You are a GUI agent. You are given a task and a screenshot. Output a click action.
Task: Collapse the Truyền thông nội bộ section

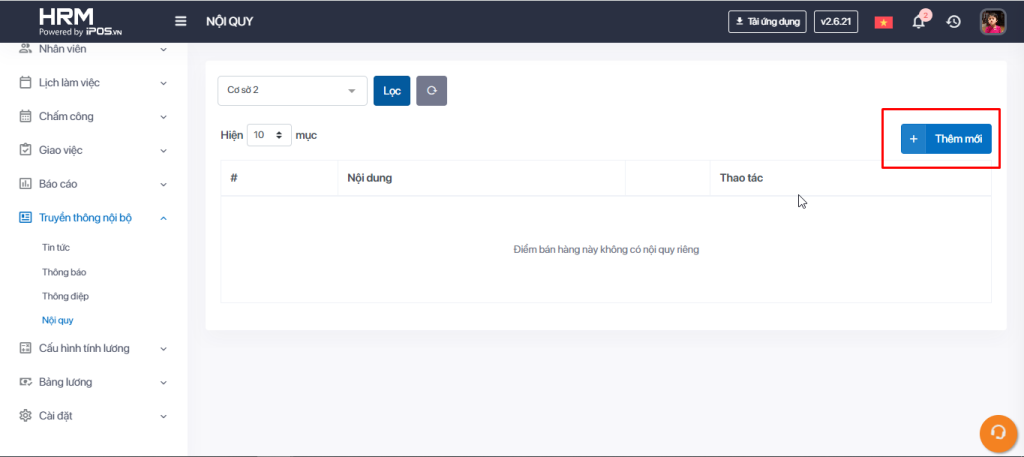tap(93, 218)
